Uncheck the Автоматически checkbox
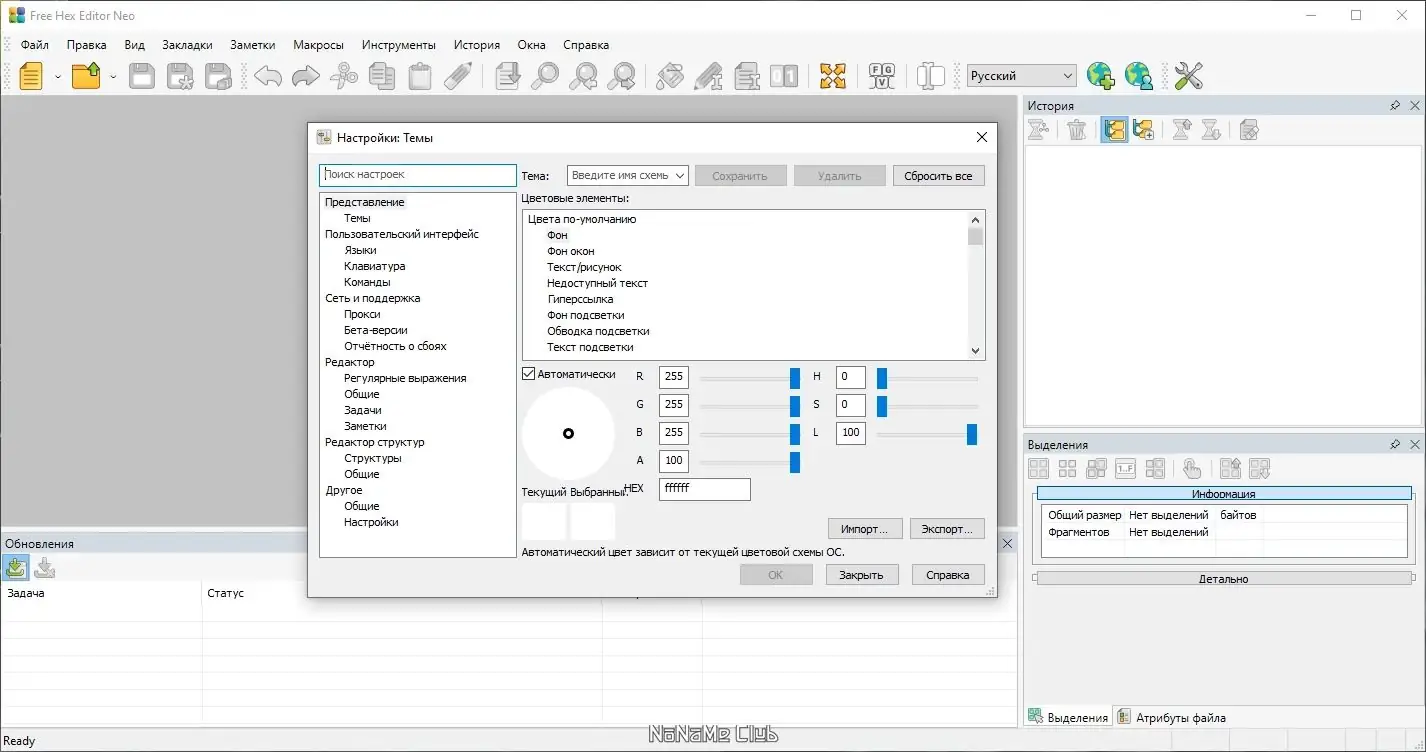The width and height of the screenshot is (1426, 752). point(529,374)
